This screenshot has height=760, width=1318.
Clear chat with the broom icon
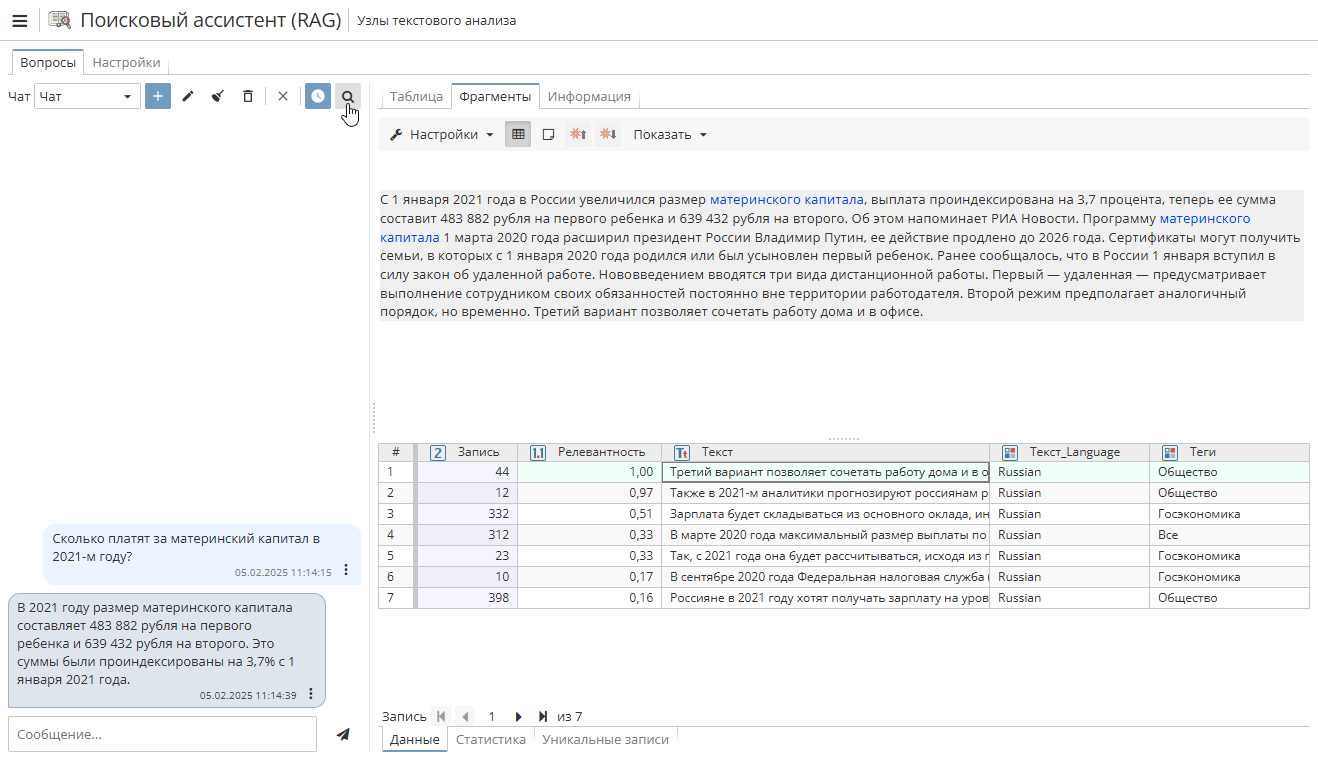tap(217, 96)
